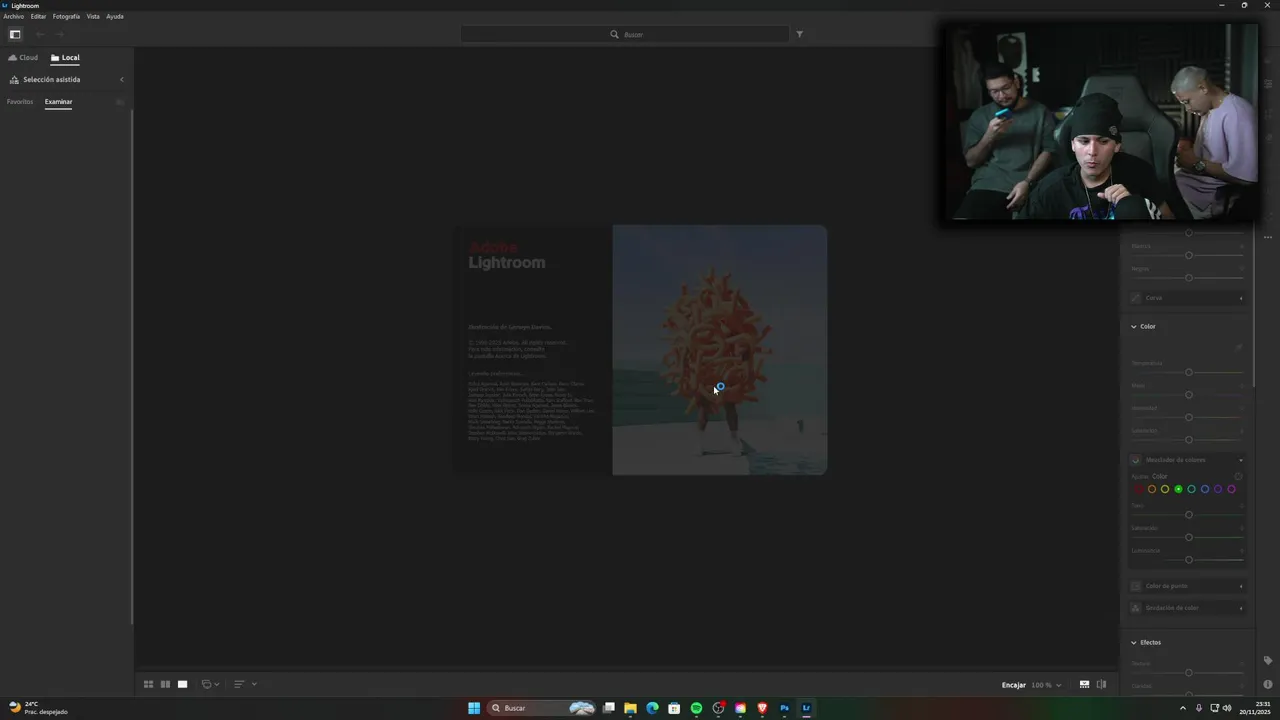The height and width of the screenshot is (720, 1280).
Task: Open the flag and rating filter dropdown
Action: (210, 684)
